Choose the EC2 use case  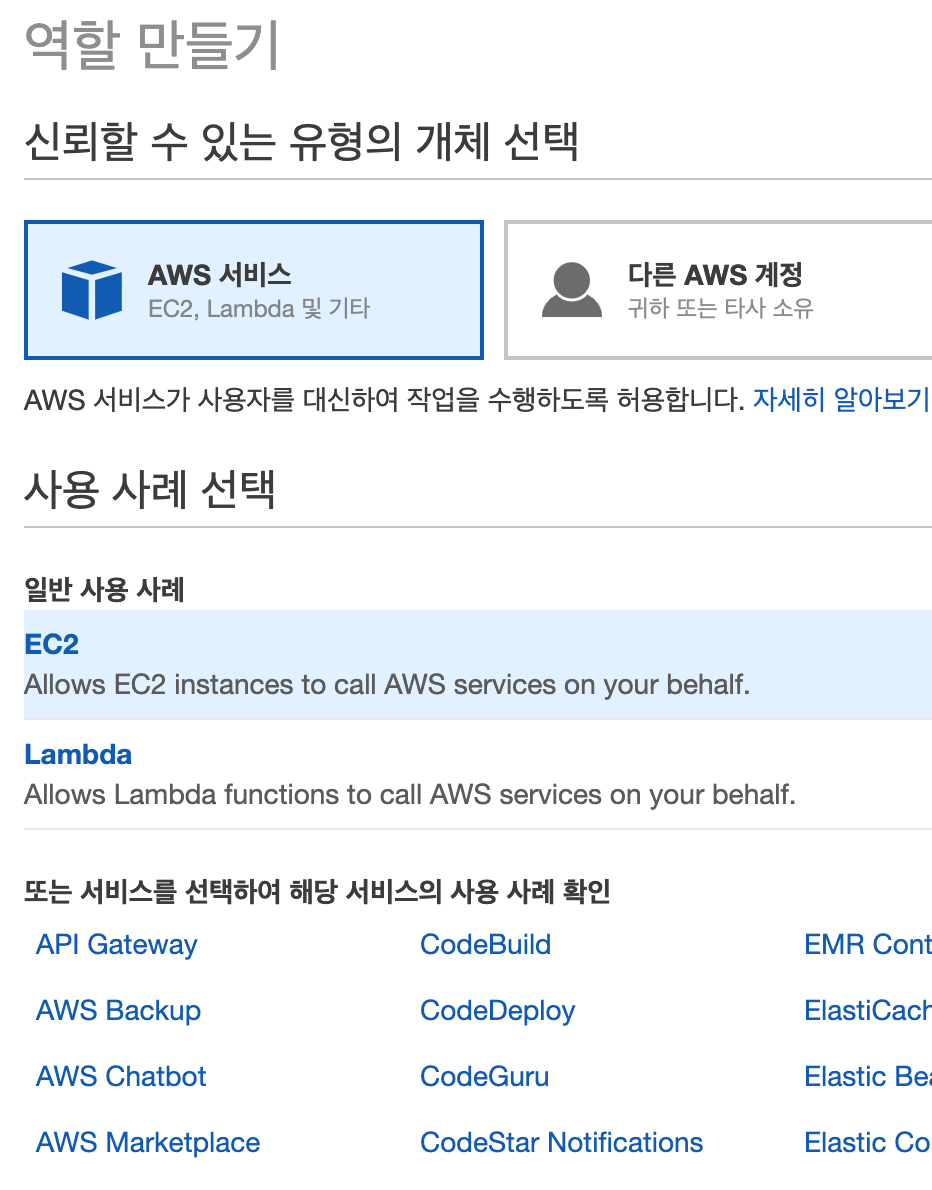pos(478,664)
